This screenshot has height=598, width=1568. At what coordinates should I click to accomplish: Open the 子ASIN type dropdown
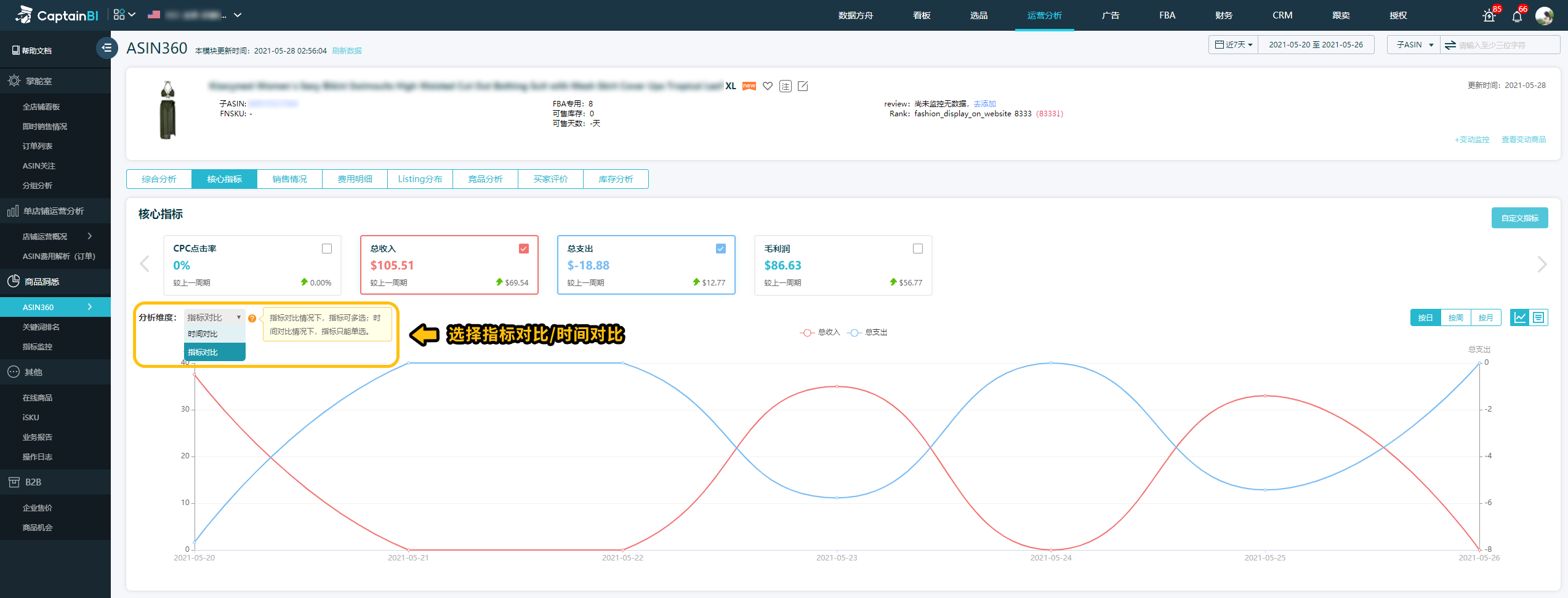coord(1413,45)
